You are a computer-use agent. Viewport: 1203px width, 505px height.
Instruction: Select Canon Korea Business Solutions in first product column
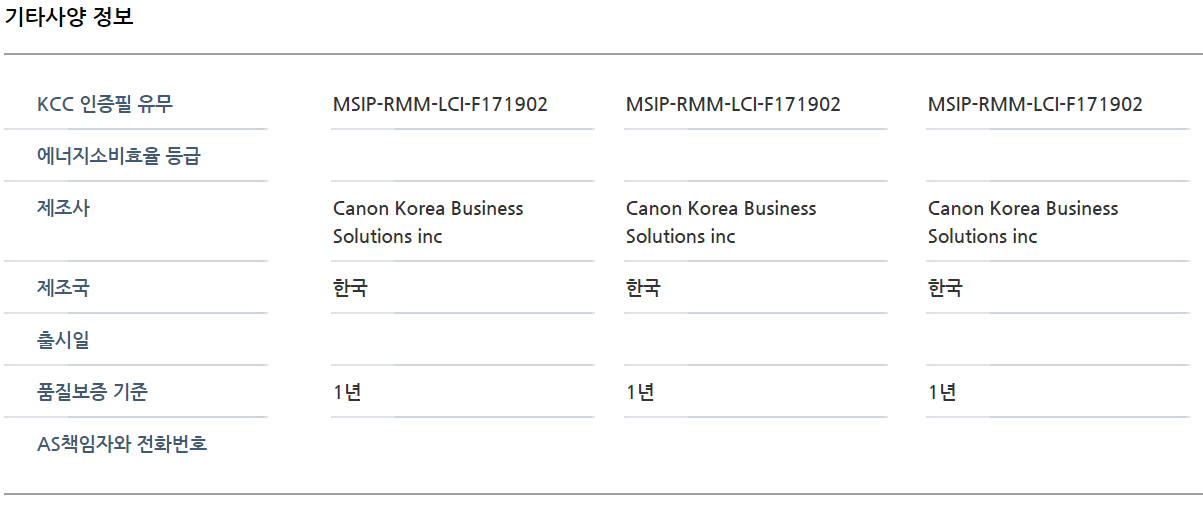coord(428,222)
